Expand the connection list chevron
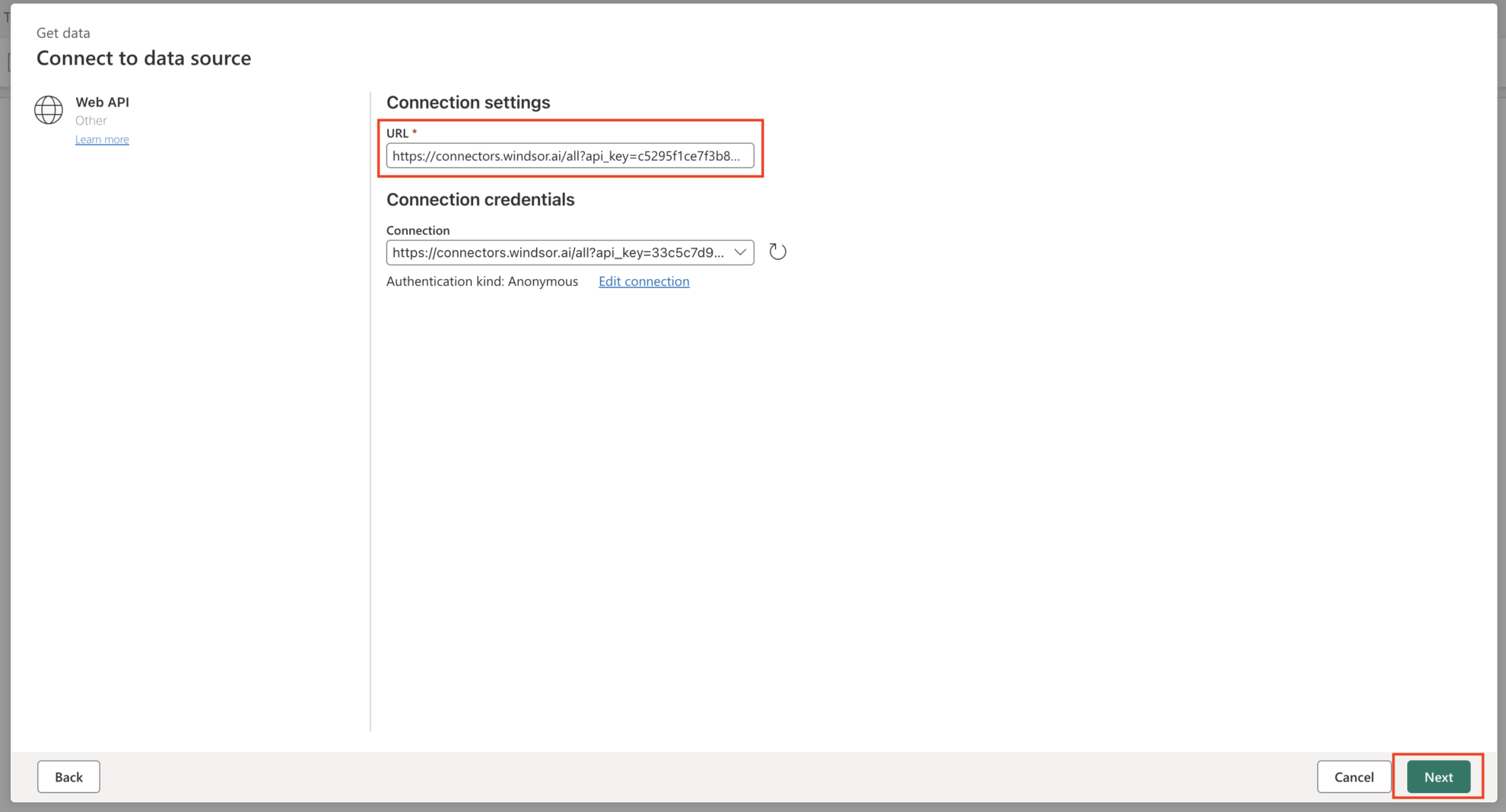Viewport: 1506px width, 812px height. coord(739,252)
